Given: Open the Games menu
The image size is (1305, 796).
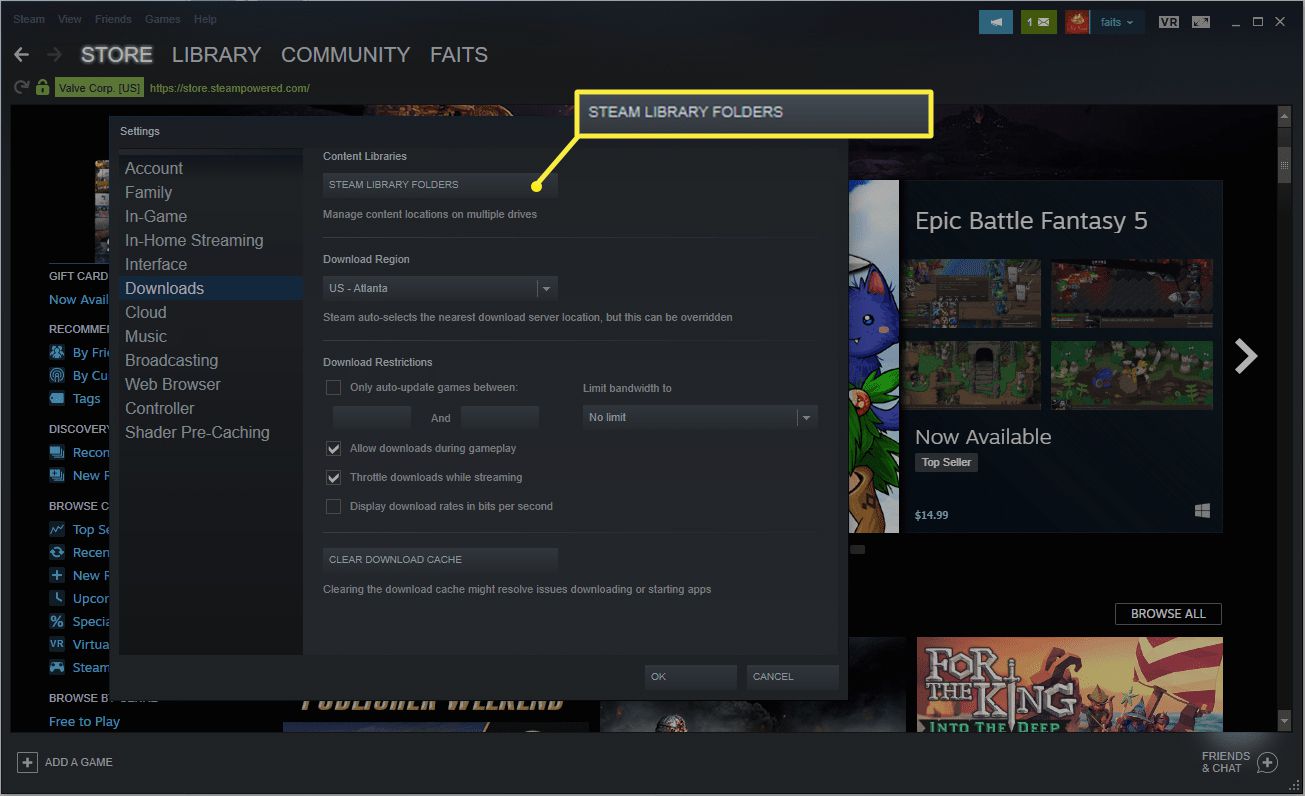Looking at the screenshot, I should tap(163, 19).
